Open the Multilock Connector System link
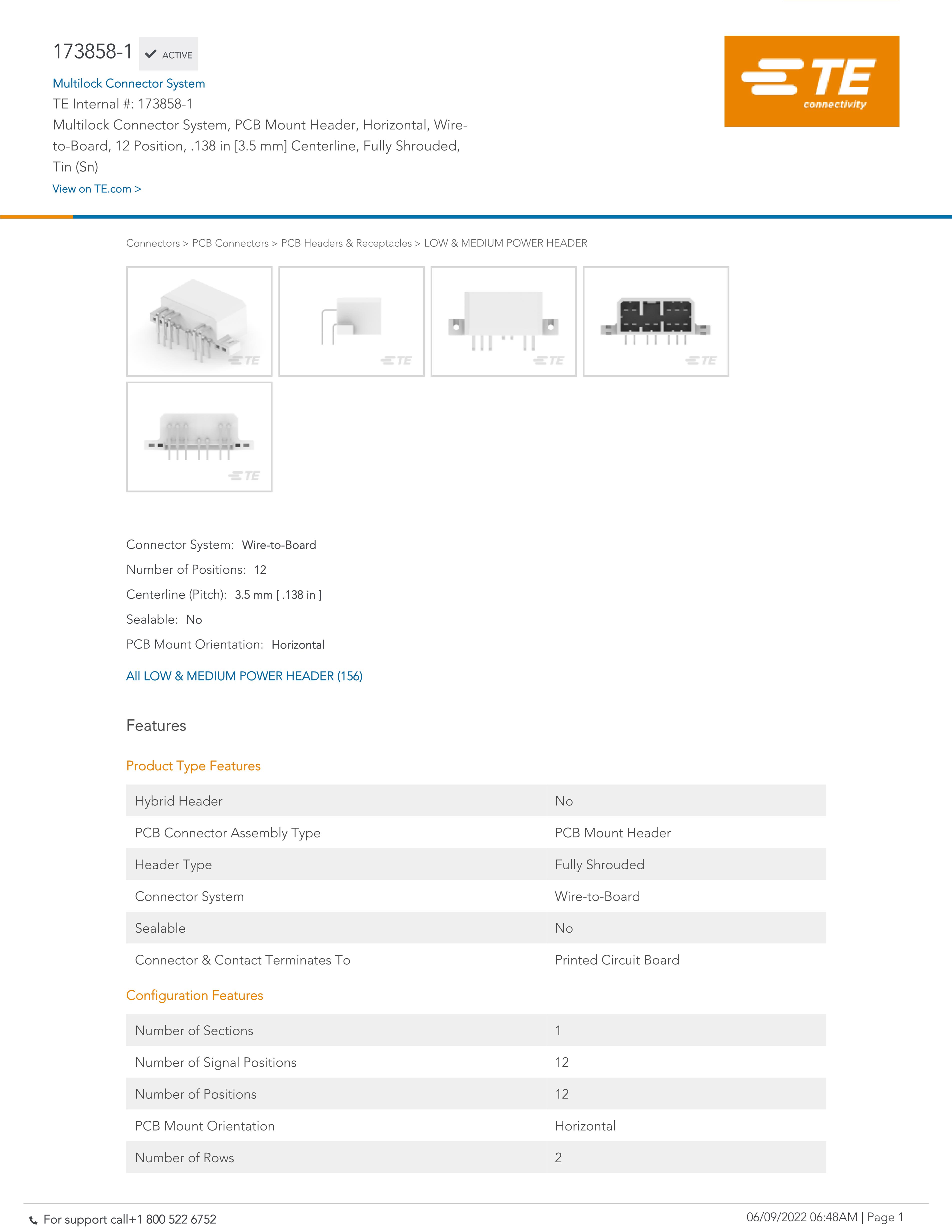952x1232 pixels. click(128, 83)
